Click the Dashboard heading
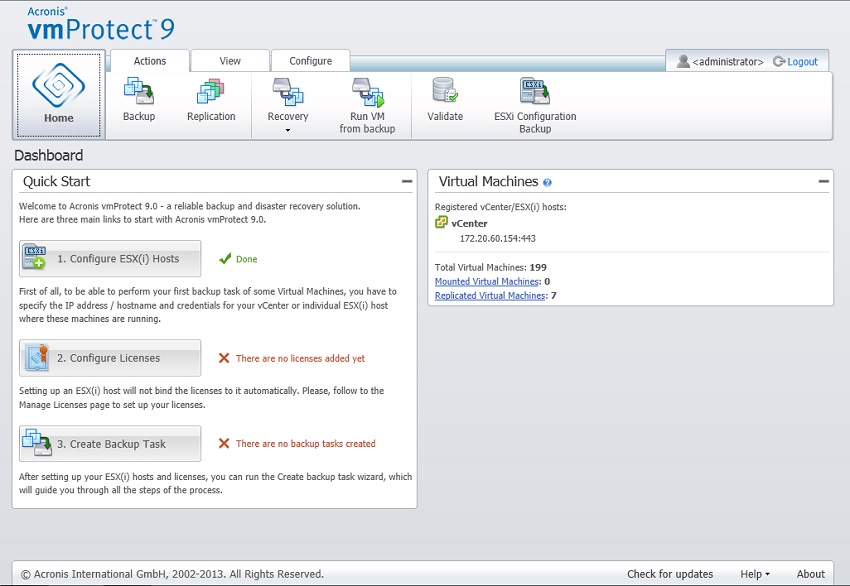The image size is (850, 586). tap(49, 156)
